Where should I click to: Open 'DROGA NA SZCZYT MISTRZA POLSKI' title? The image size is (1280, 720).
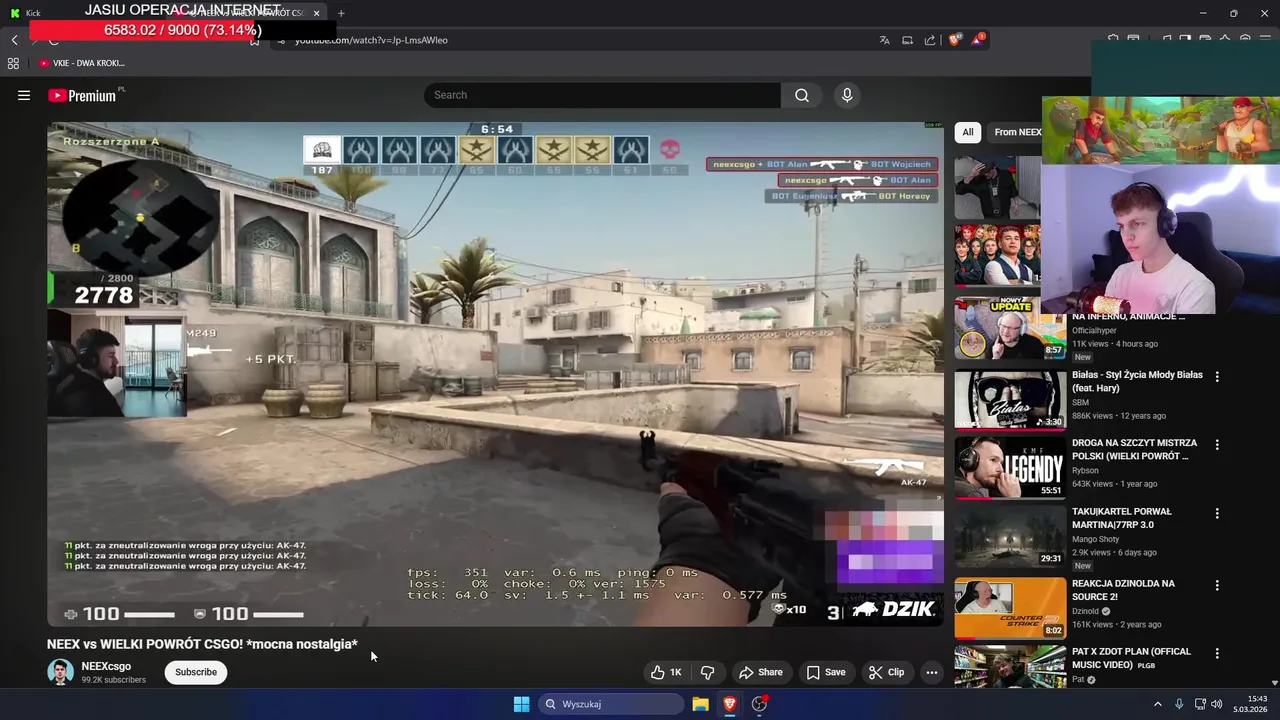coord(1134,449)
